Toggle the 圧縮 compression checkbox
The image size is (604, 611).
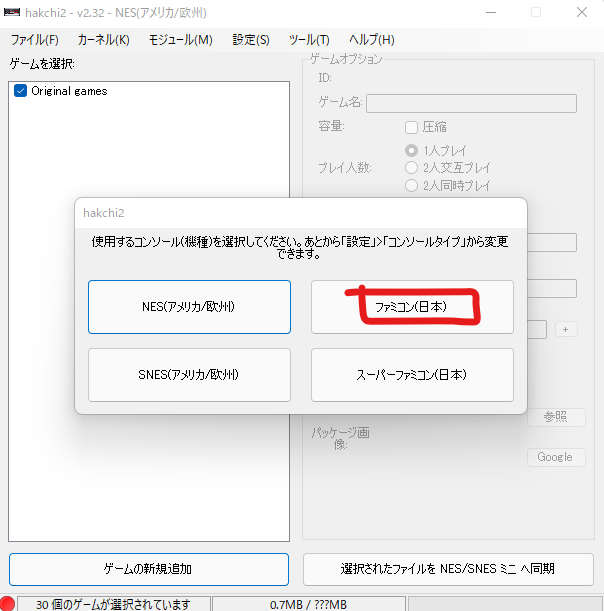(411, 127)
